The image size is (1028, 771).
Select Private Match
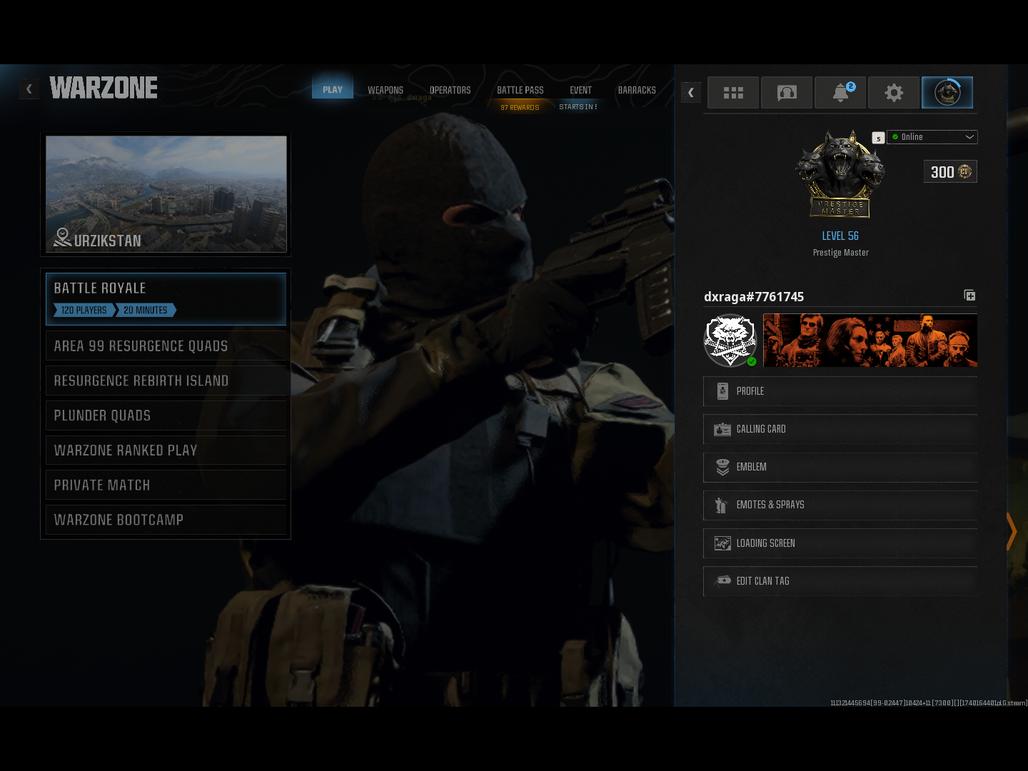pos(166,485)
